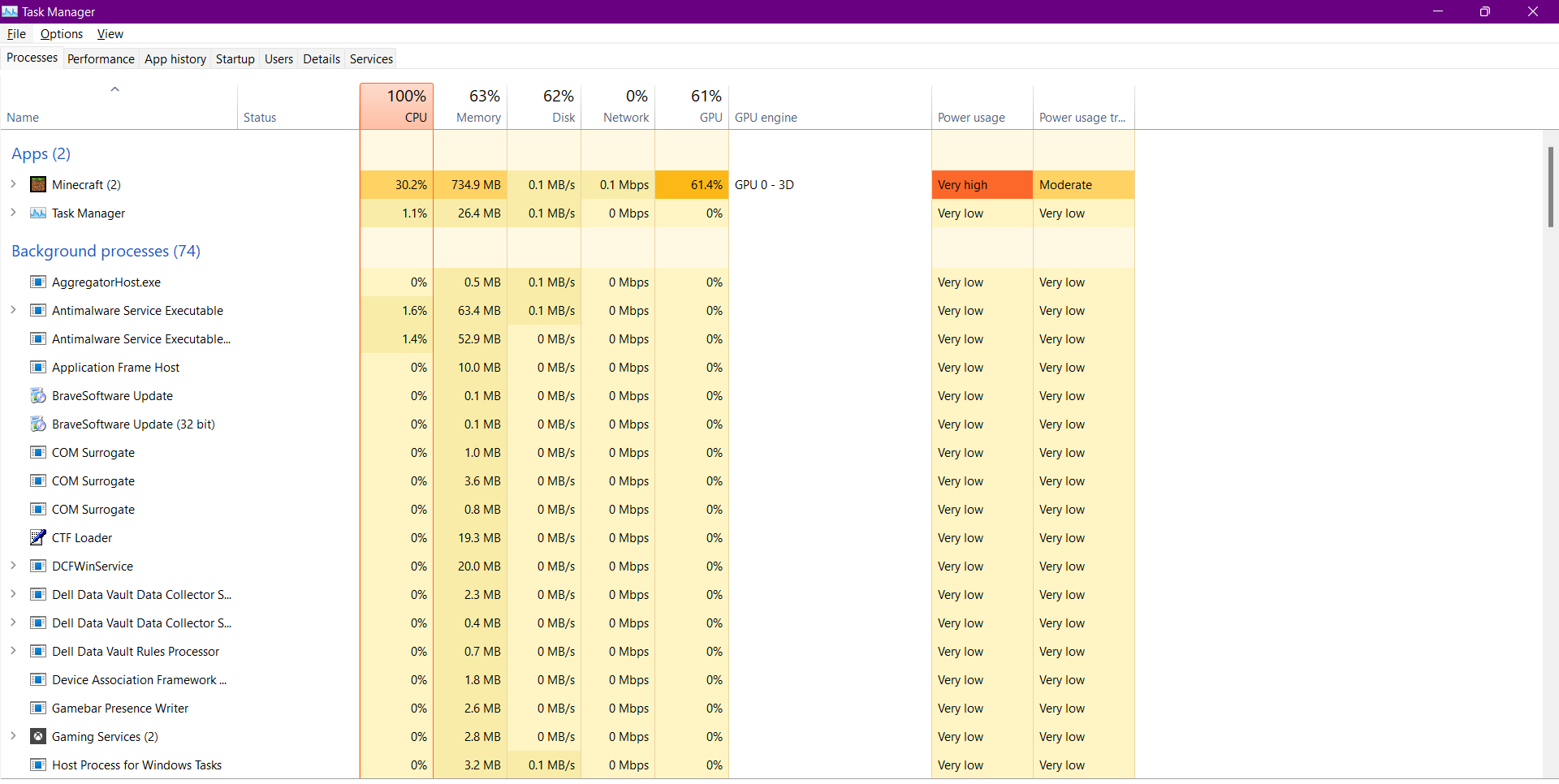This screenshot has height=784, width=1559.
Task: Open the Options menu
Action: (61, 34)
